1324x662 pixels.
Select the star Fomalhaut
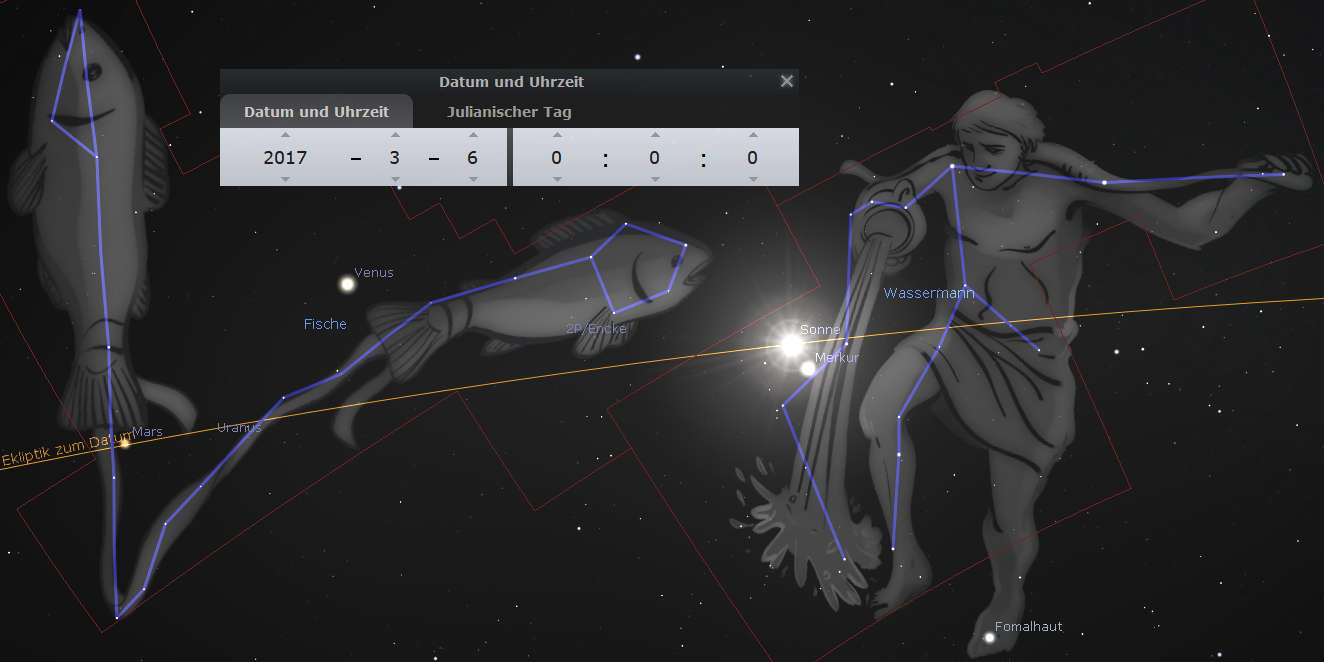989,637
